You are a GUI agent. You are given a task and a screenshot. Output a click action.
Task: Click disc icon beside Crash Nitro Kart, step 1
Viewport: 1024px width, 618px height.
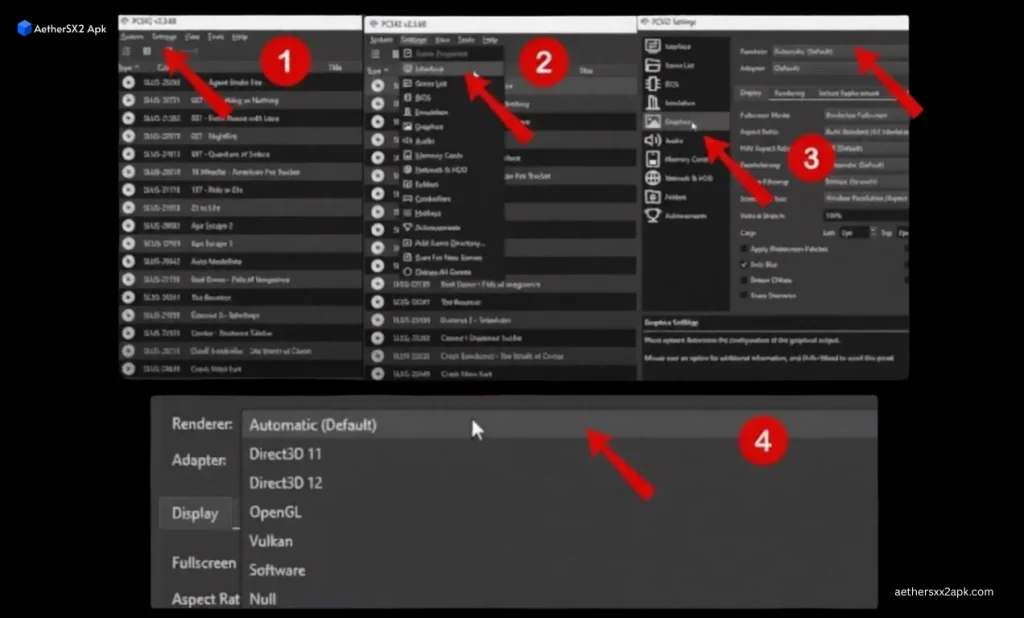129,368
